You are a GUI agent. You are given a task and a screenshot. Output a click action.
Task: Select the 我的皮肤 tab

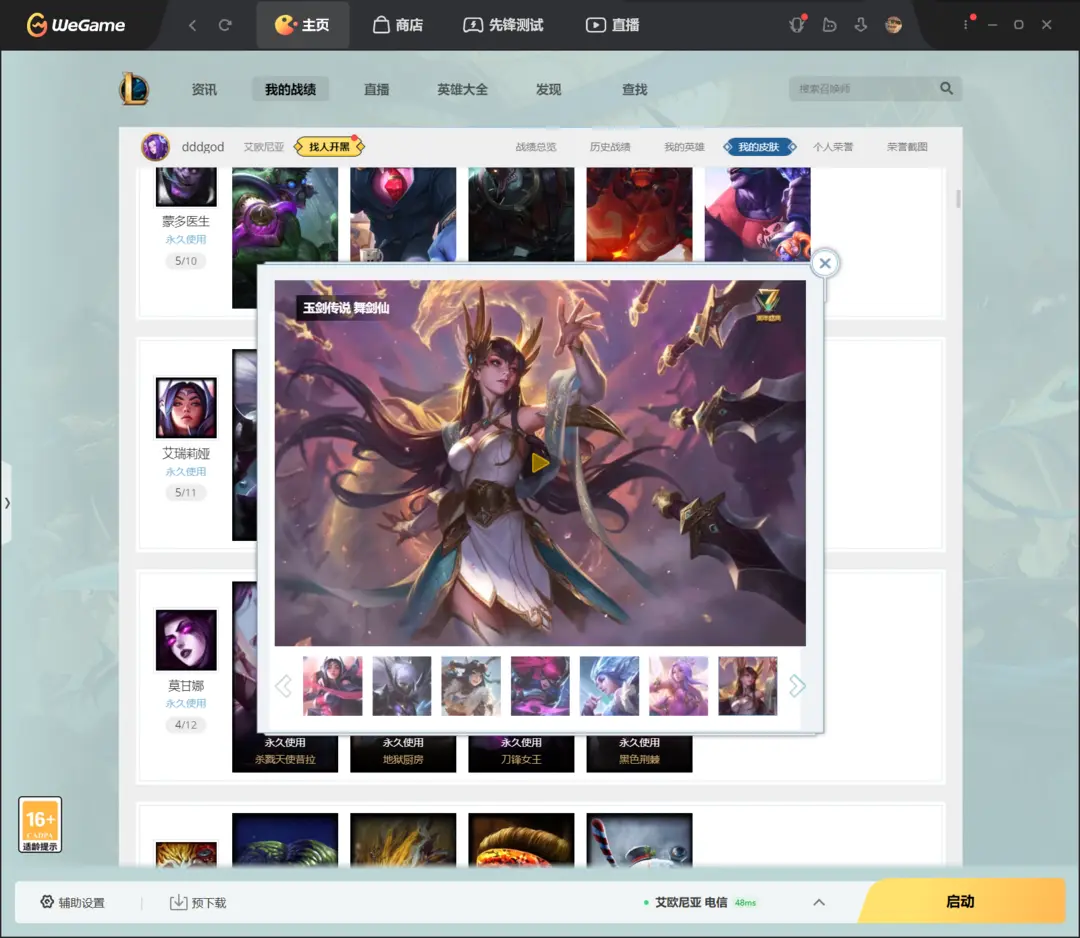(x=759, y=147)
